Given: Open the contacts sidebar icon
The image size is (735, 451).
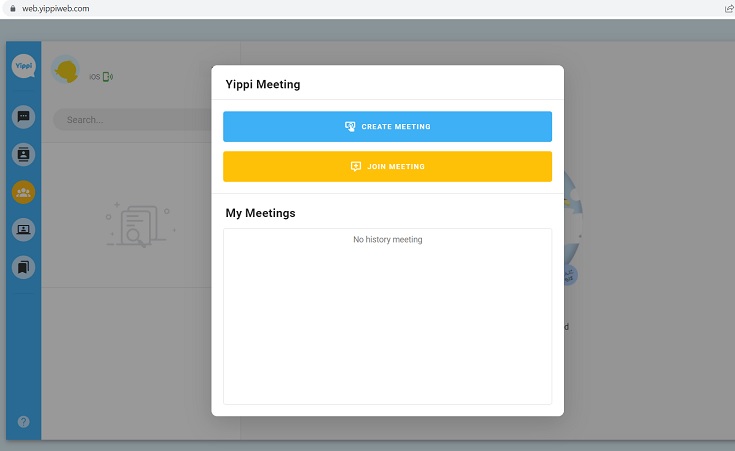Looking at the screenshot, I should 23,154.
